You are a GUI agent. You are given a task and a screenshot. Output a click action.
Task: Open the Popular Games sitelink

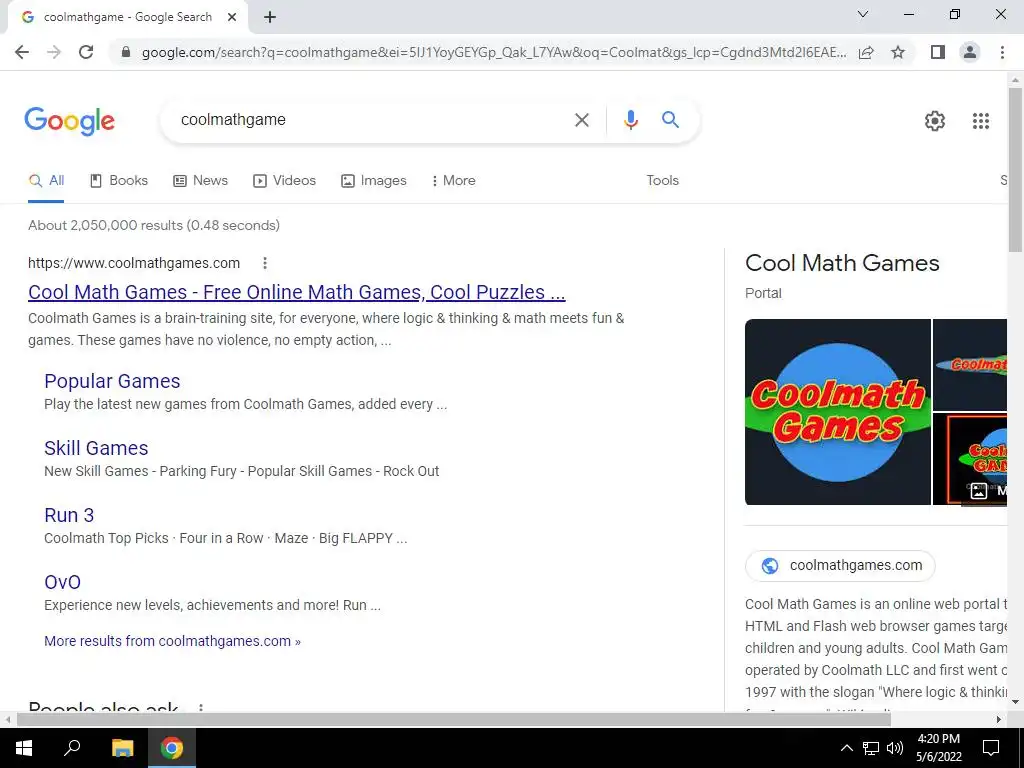pos(112,381)
